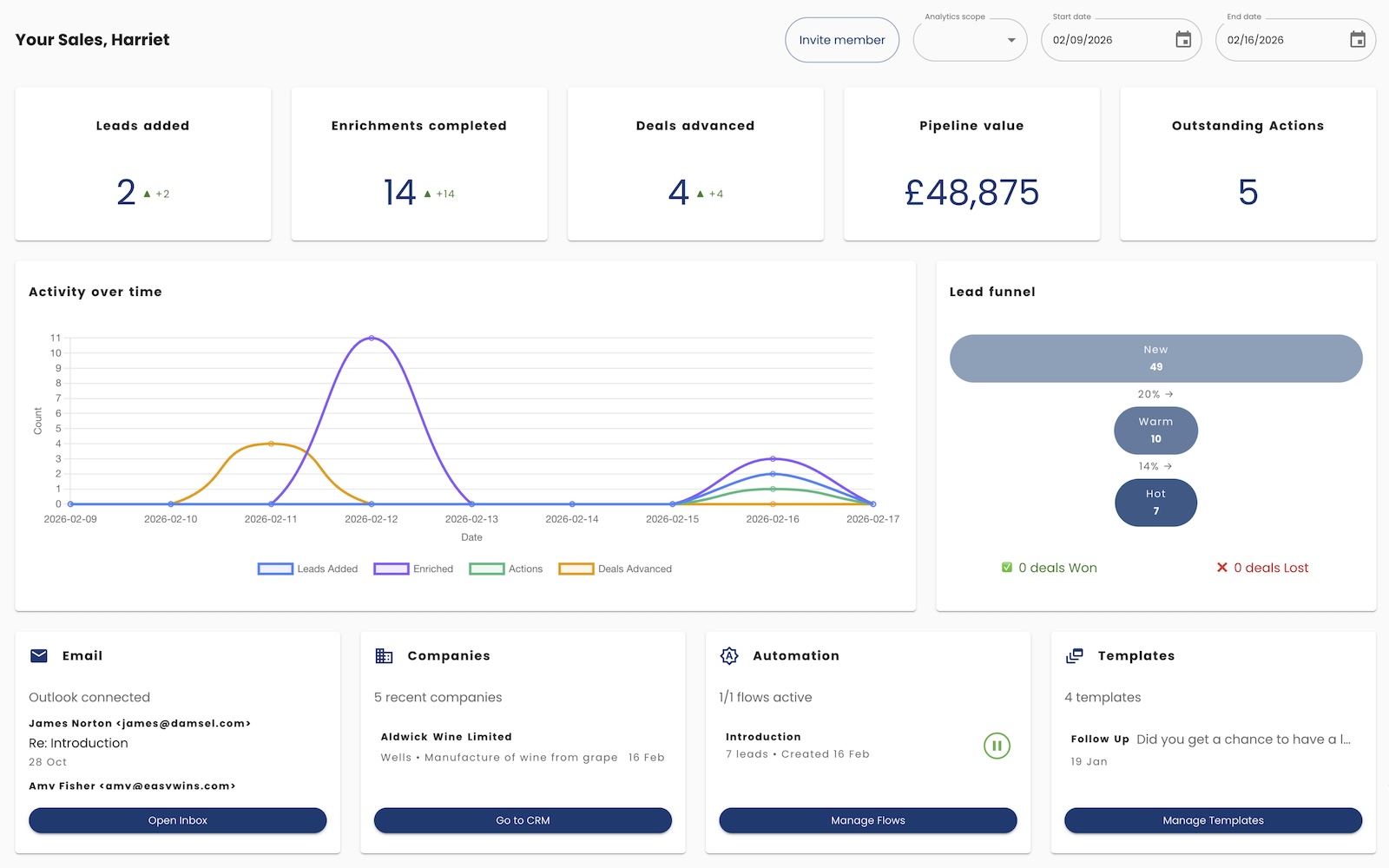1389x868 pixels.
Task: Click Invite member button
Action: pos(842,40)
